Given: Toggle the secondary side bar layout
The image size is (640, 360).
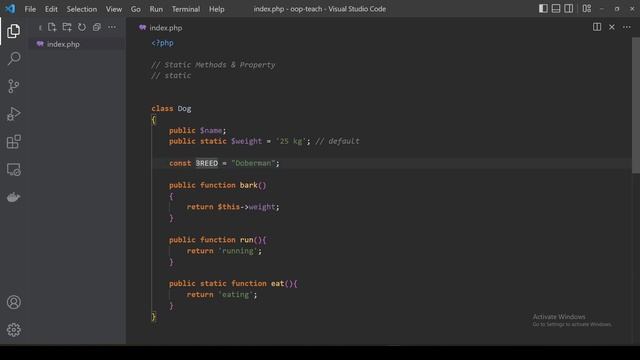Looking at the screenshot, I should point(569,9).
